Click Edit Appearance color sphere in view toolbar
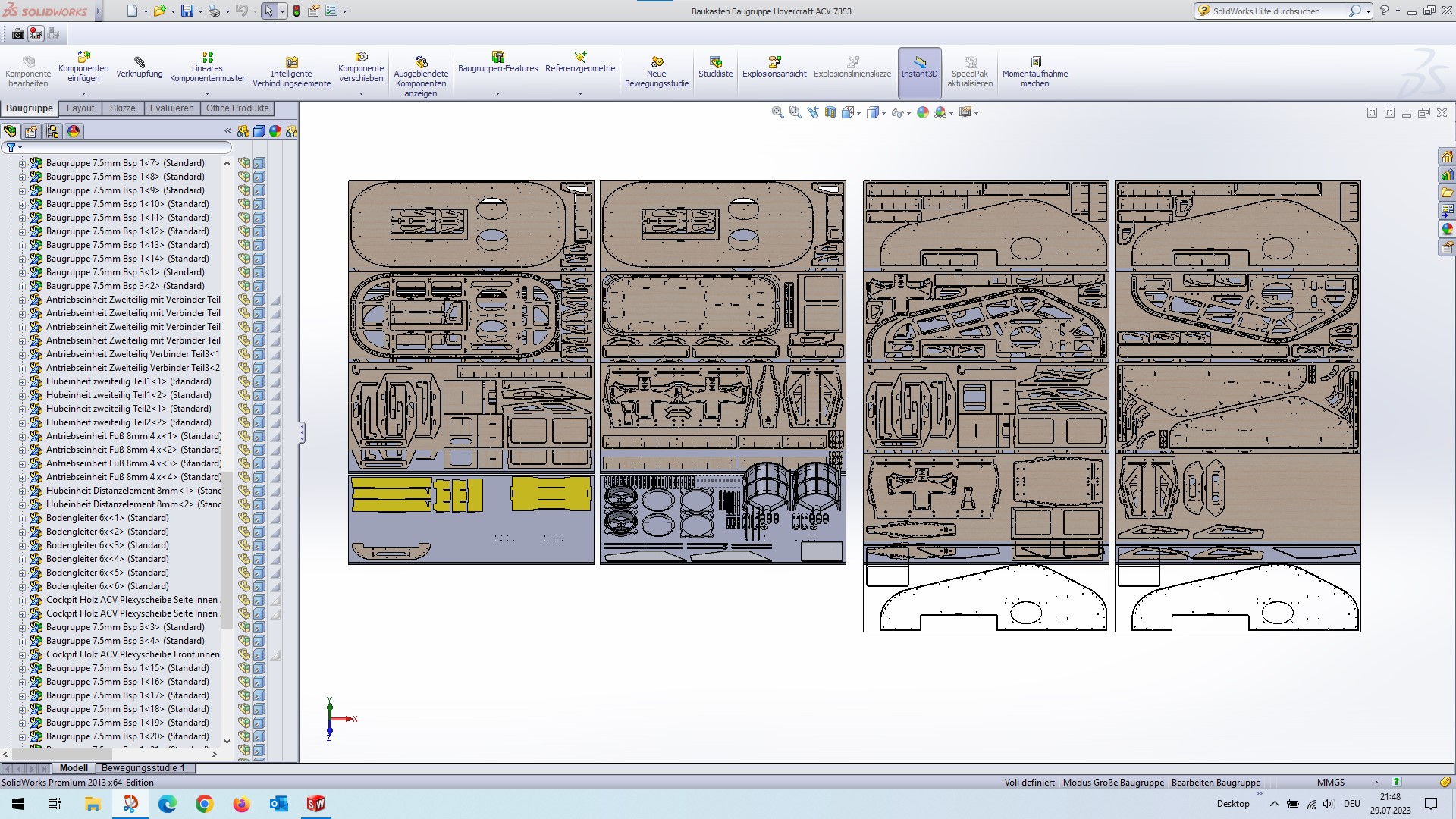 [x=923, y=112]
